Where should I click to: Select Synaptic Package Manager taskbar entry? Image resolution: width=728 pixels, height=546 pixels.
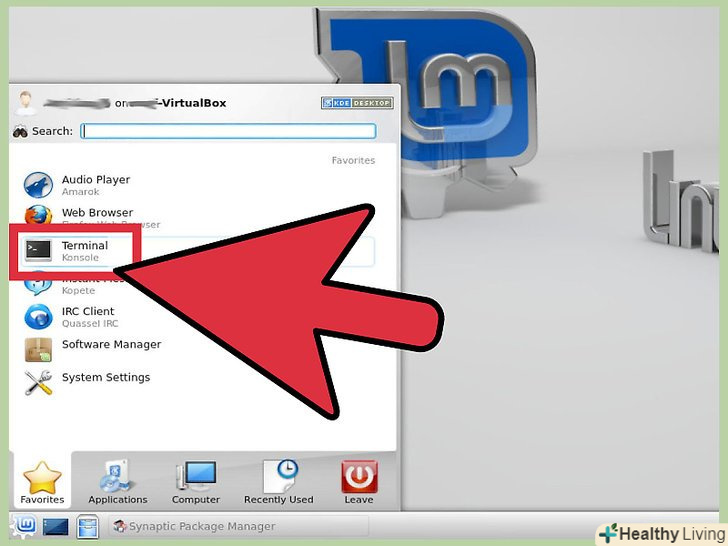[x=239, y=526]
